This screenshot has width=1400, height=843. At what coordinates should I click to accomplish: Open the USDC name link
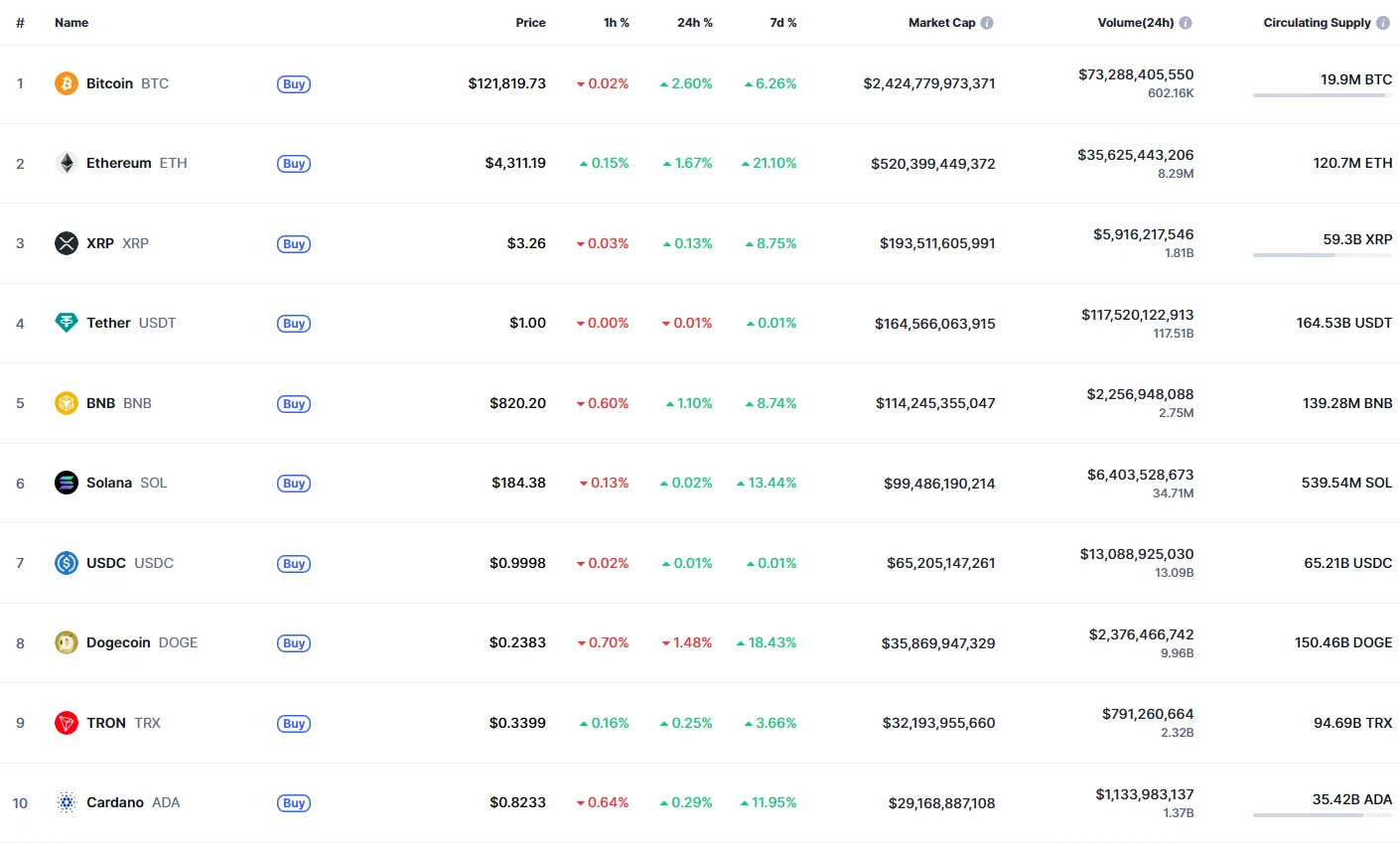coord(106,563)
